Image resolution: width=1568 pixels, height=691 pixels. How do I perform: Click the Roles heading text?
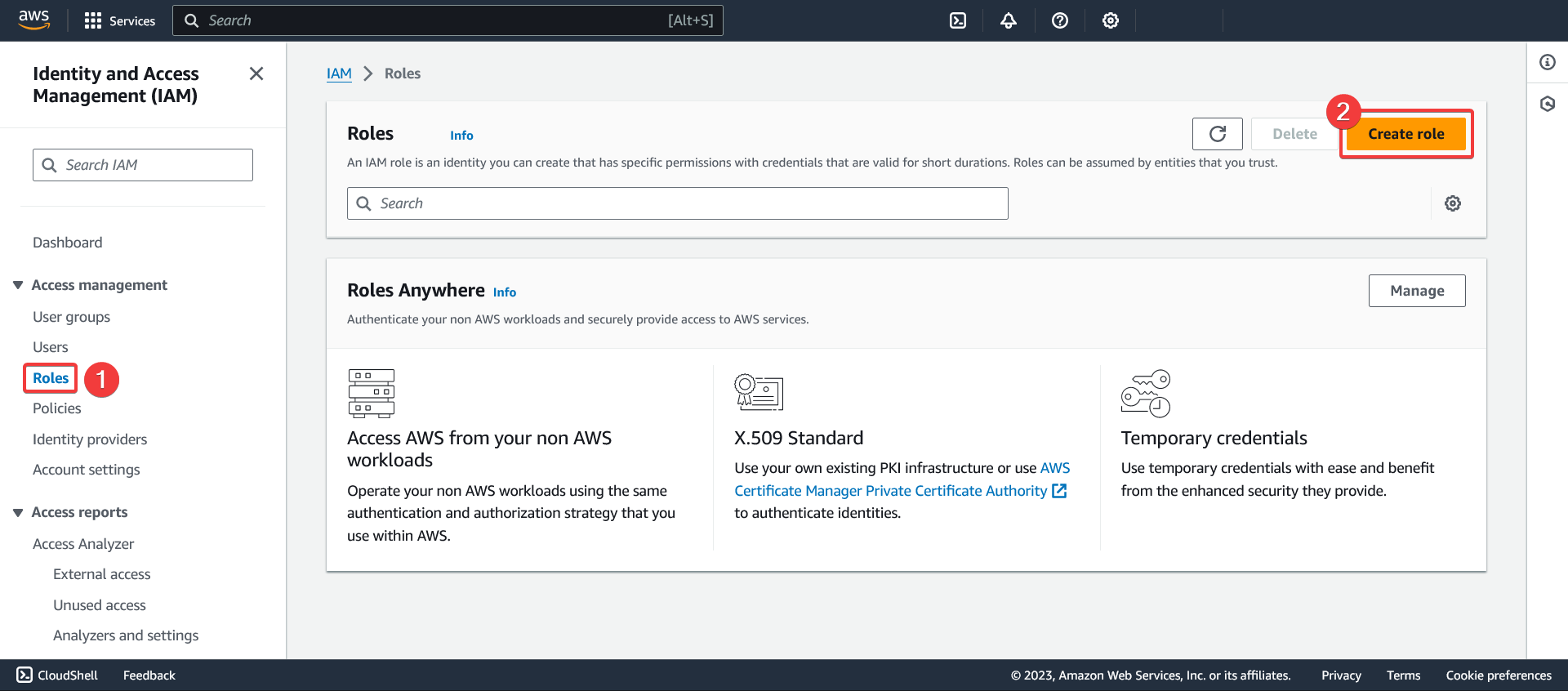[370, 134]
